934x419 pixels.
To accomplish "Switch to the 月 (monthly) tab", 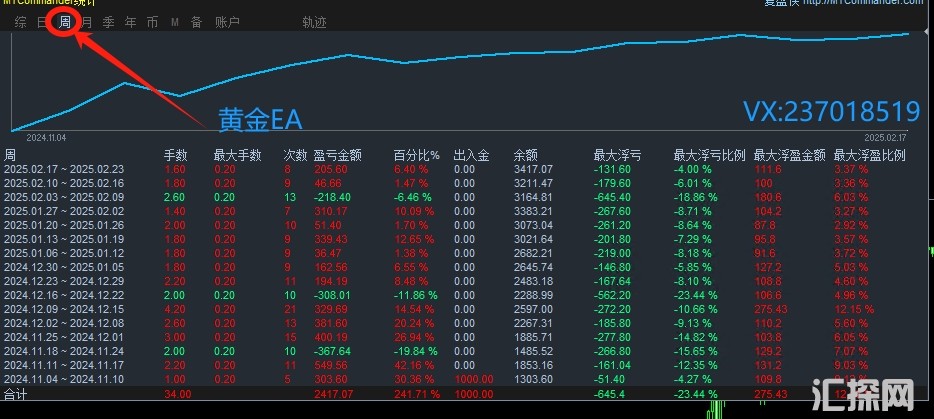I will pos(87,21).
